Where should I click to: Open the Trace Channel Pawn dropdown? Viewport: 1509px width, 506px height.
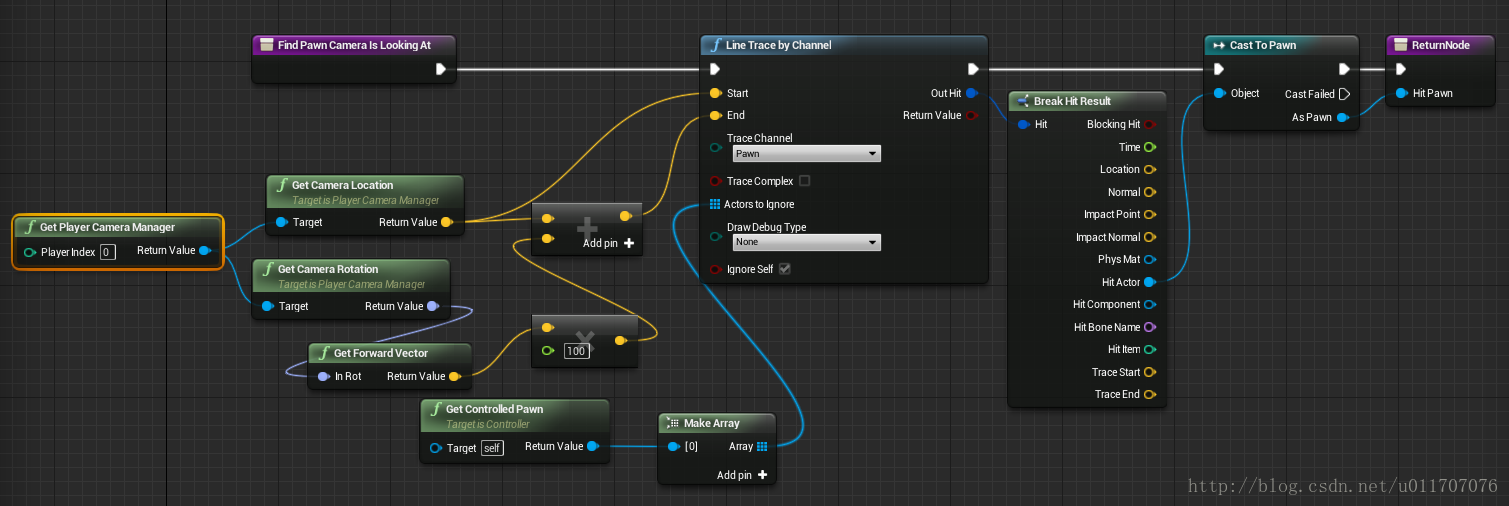point(806,154)
